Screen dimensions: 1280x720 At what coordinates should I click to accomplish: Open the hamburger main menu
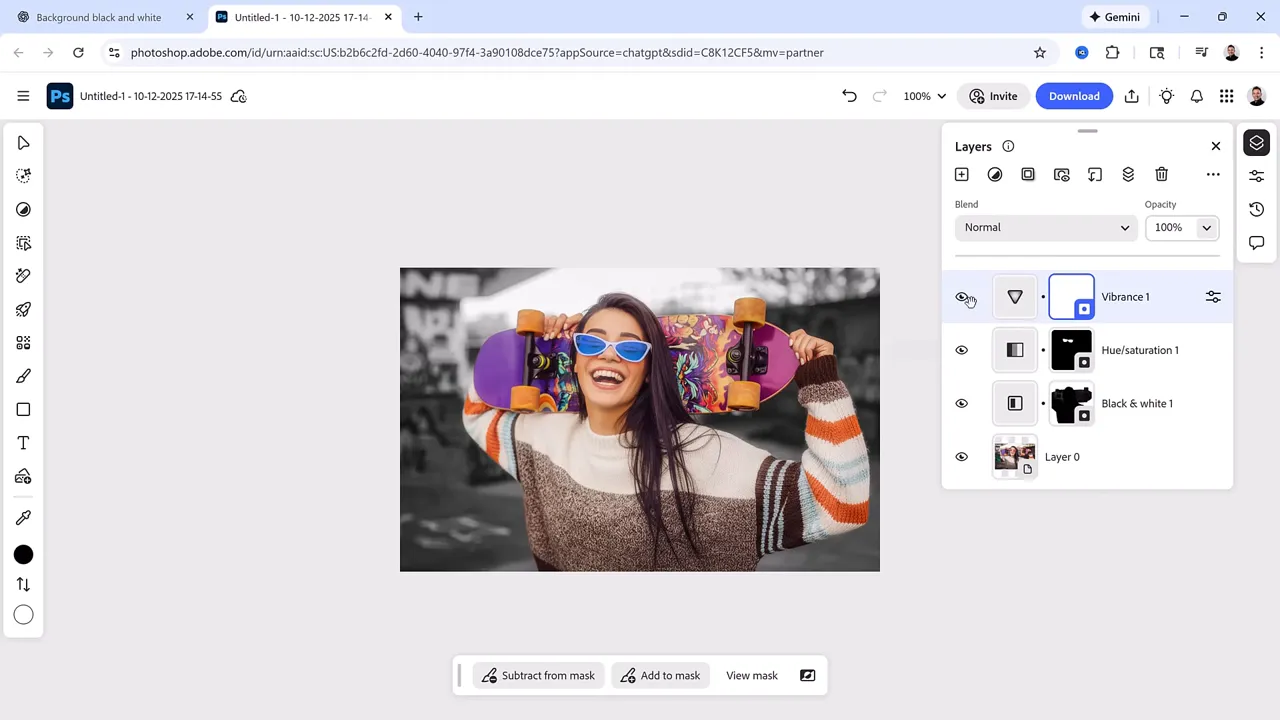click(23, 96)
